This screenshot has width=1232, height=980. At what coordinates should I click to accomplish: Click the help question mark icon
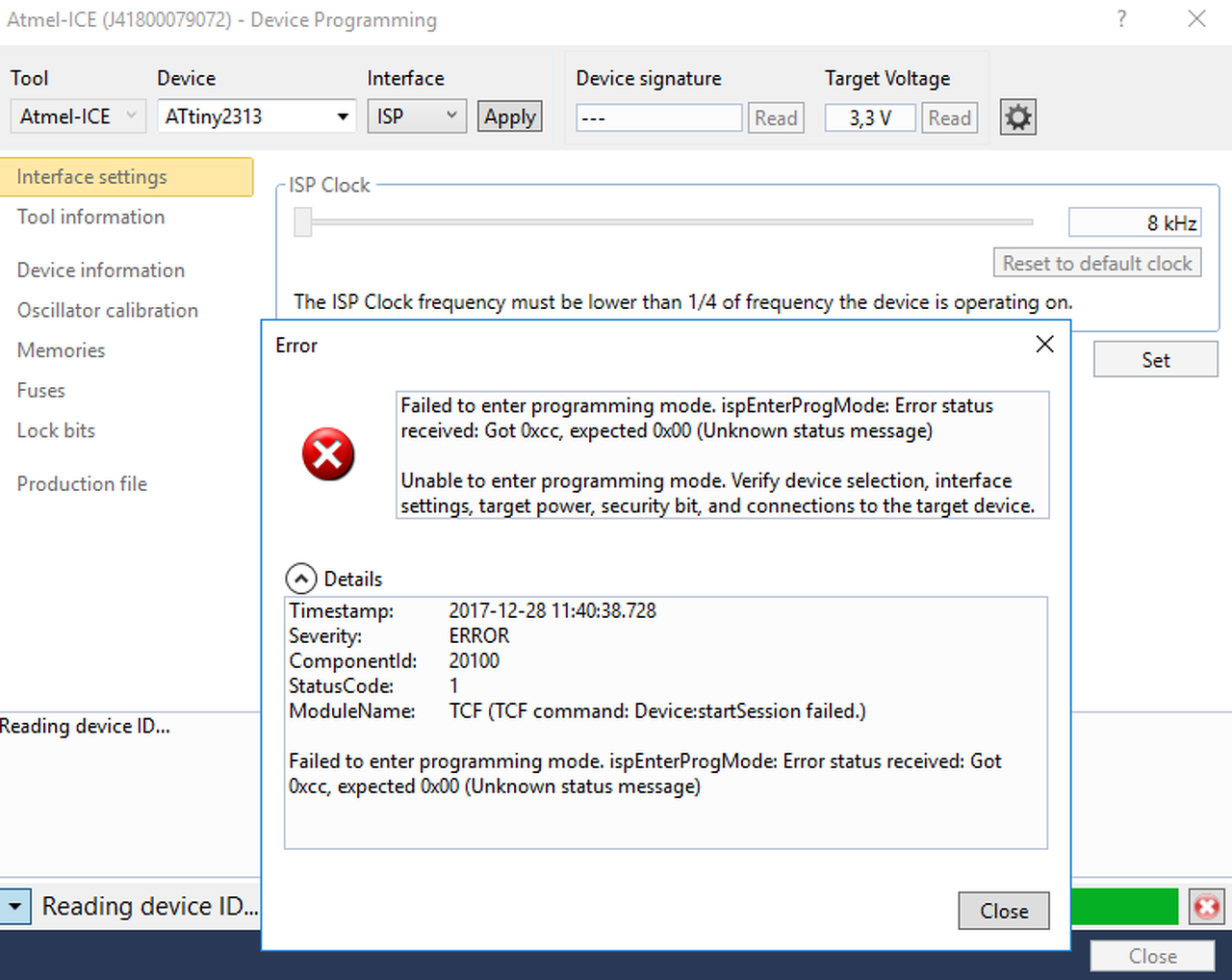pos(1121,19)
